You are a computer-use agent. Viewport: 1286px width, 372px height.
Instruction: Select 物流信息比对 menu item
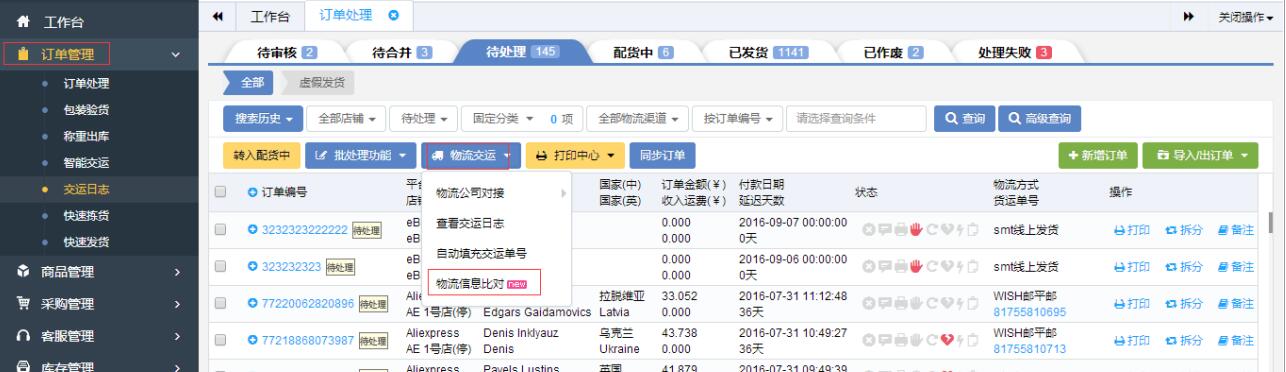pyautogui.click(x=484, y=282)
